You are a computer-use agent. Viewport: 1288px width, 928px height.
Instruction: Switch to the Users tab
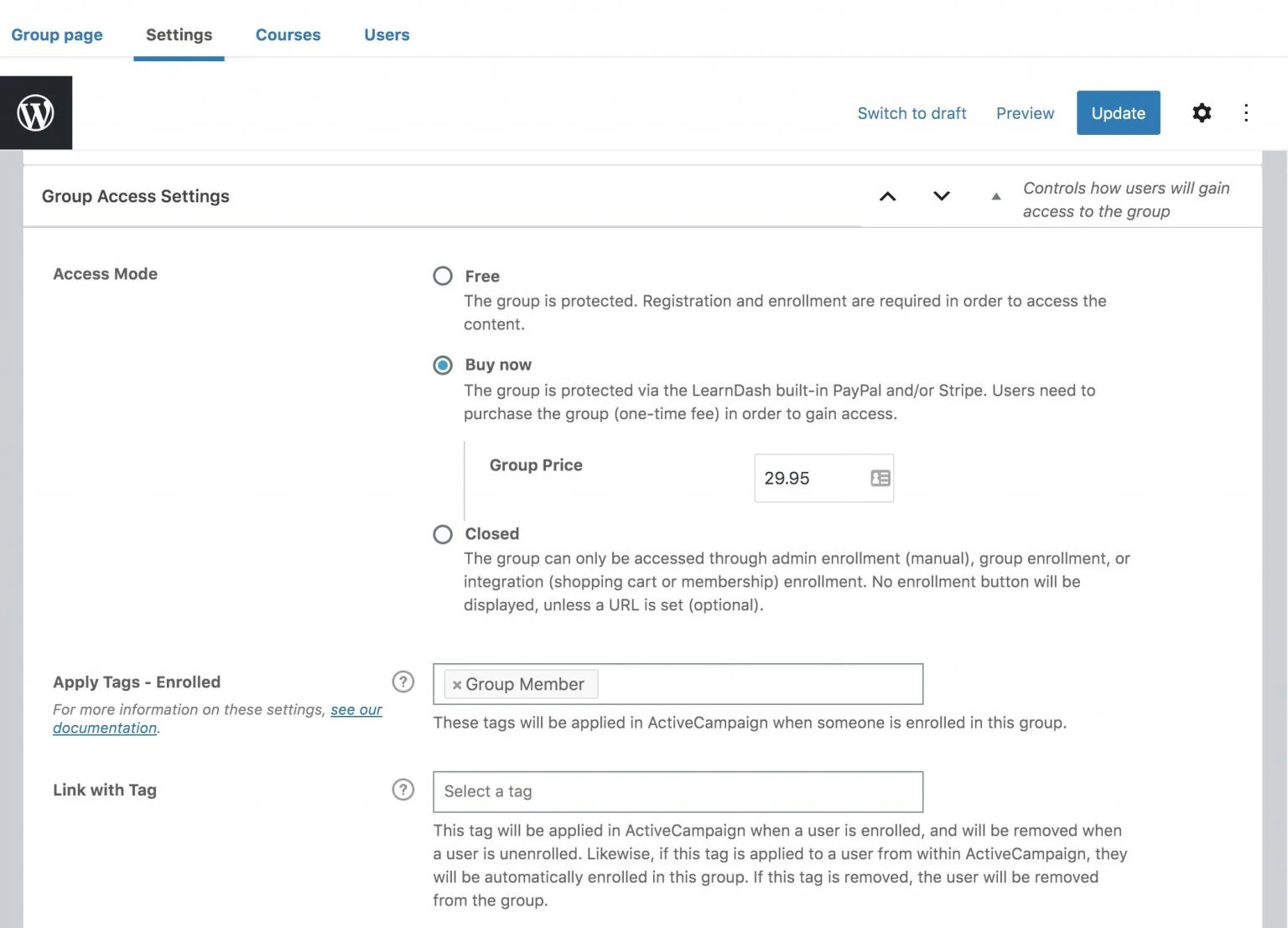click(x=387, y=34)
